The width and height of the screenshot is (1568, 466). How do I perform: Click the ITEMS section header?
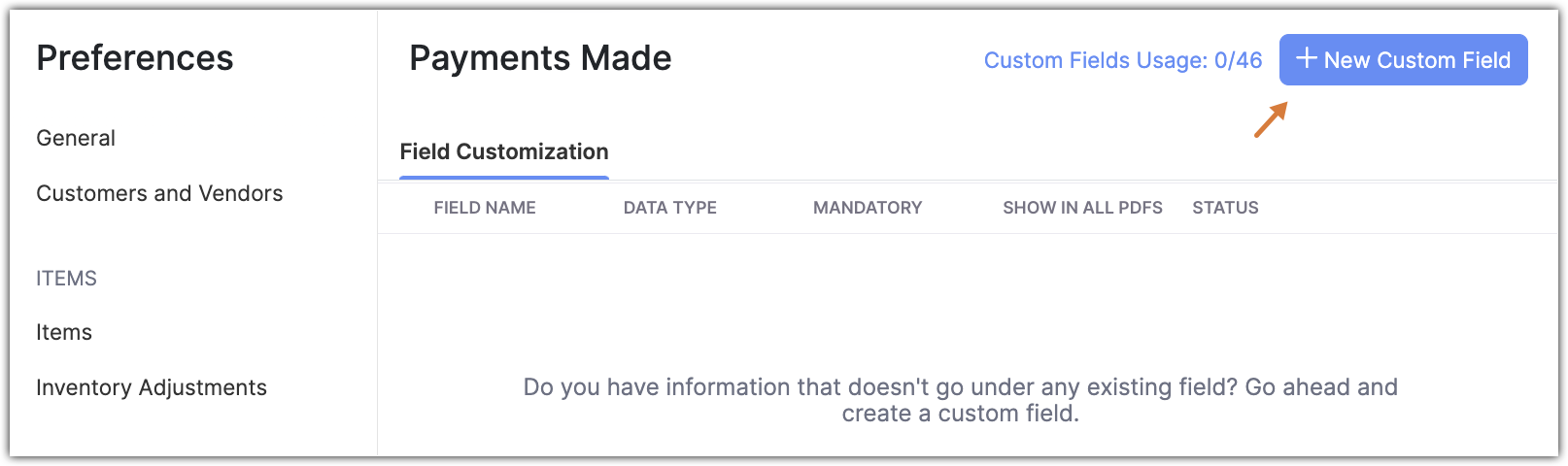tap(66, 279)
